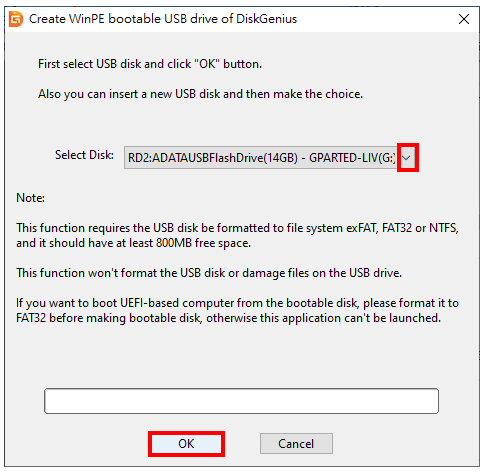
Task: Click the "at least 800MB free space" line
Action: [133, 243]
